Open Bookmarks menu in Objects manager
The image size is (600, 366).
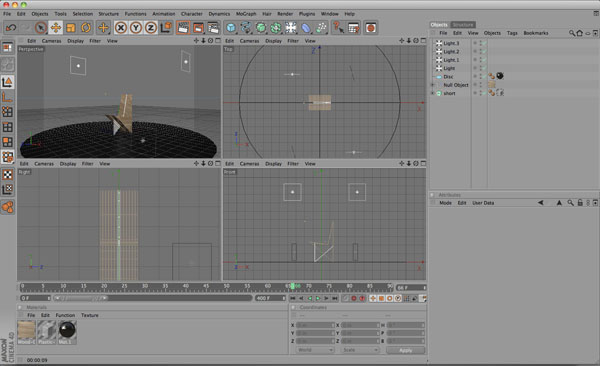[536, 33]
